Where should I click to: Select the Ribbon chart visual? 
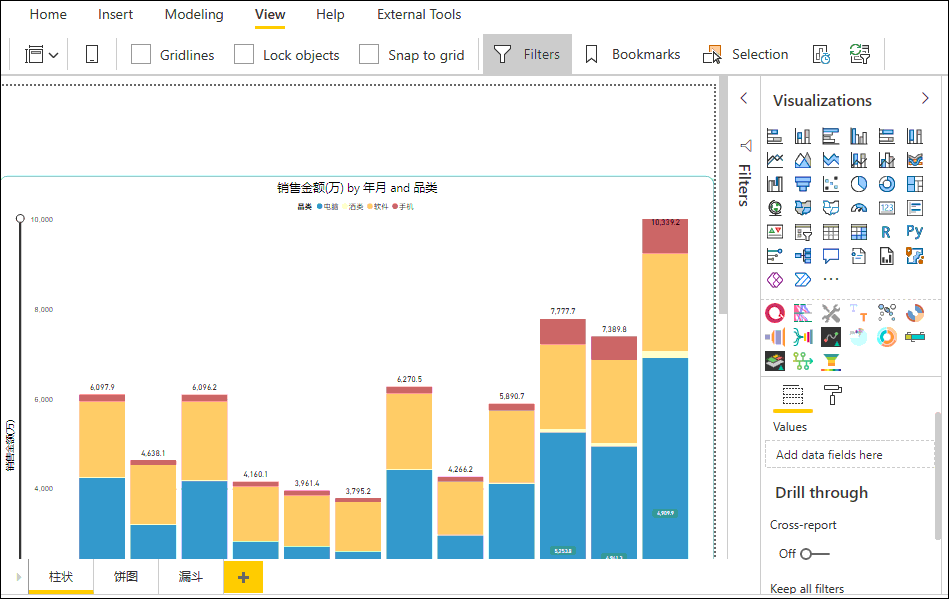(915, 160)
